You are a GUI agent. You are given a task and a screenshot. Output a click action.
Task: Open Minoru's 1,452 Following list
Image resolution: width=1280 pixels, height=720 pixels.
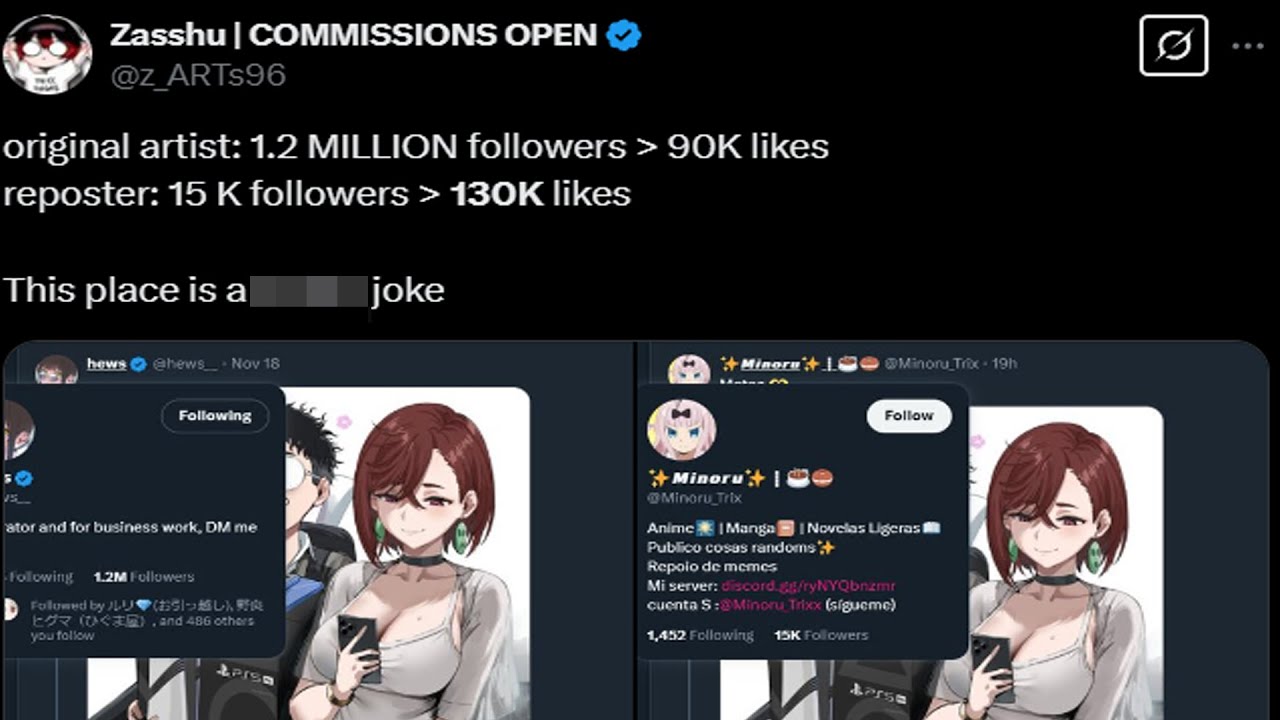[x=700, y=635]
